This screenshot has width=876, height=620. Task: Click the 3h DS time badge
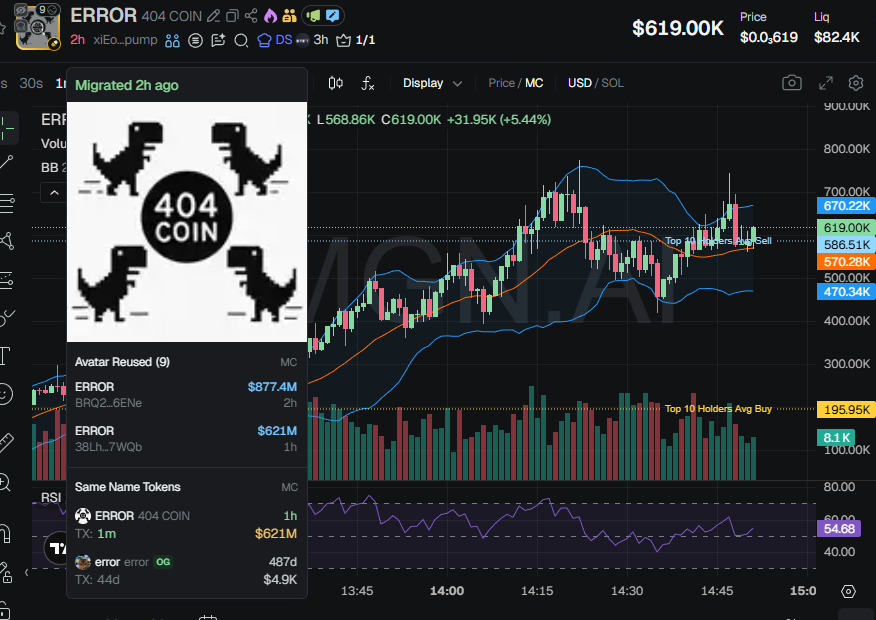point(321,40)
